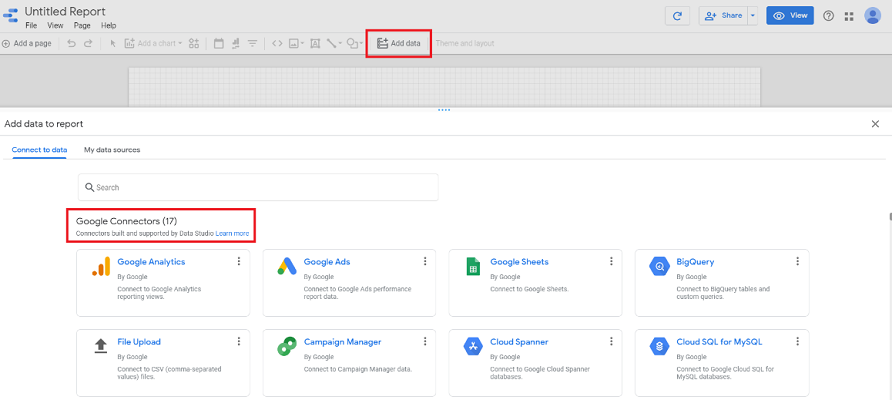Screen dimensions: 892x400
Task: Click the Add data button
Action: 399,43
